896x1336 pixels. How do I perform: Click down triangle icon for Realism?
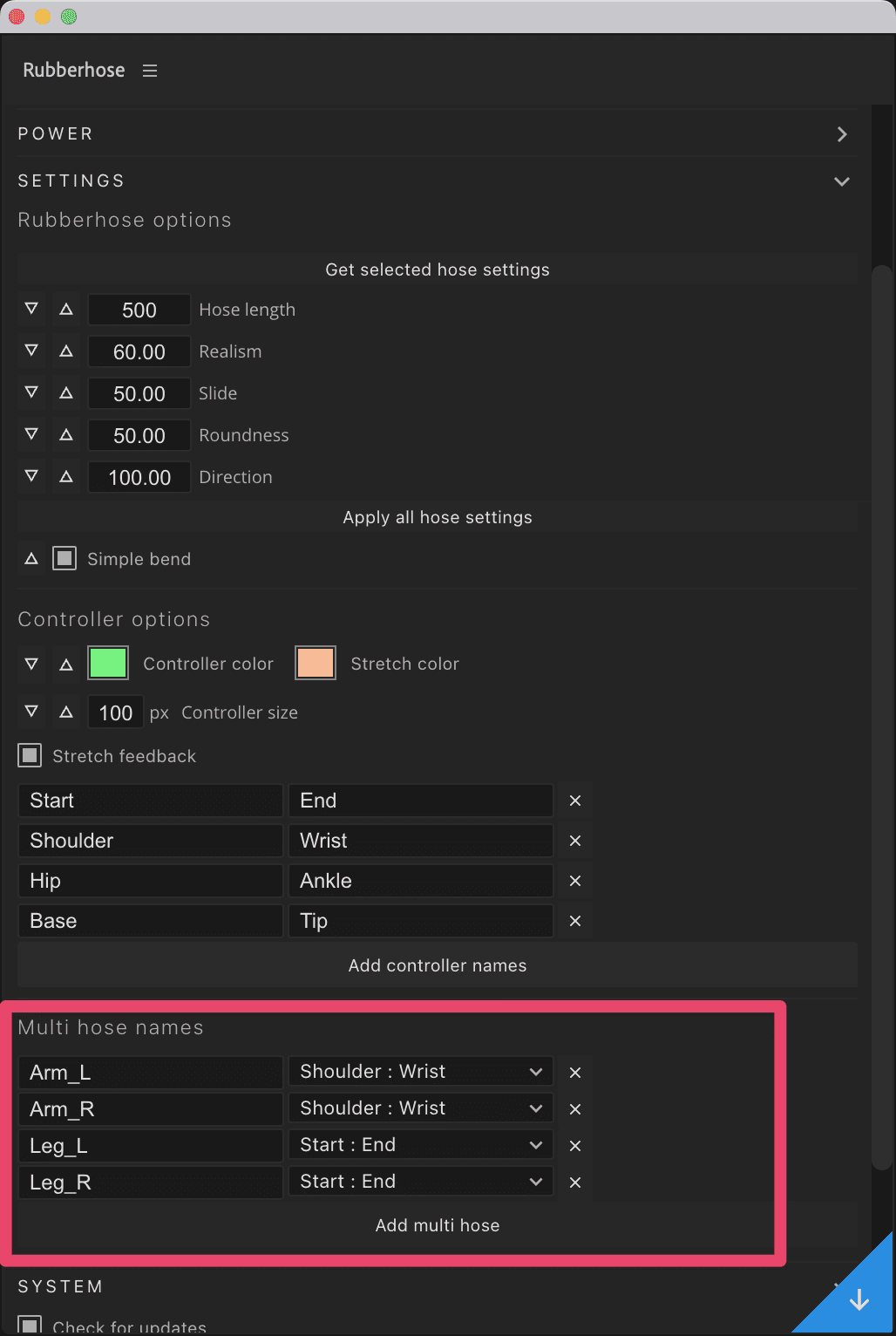click(x=31, y=351)
